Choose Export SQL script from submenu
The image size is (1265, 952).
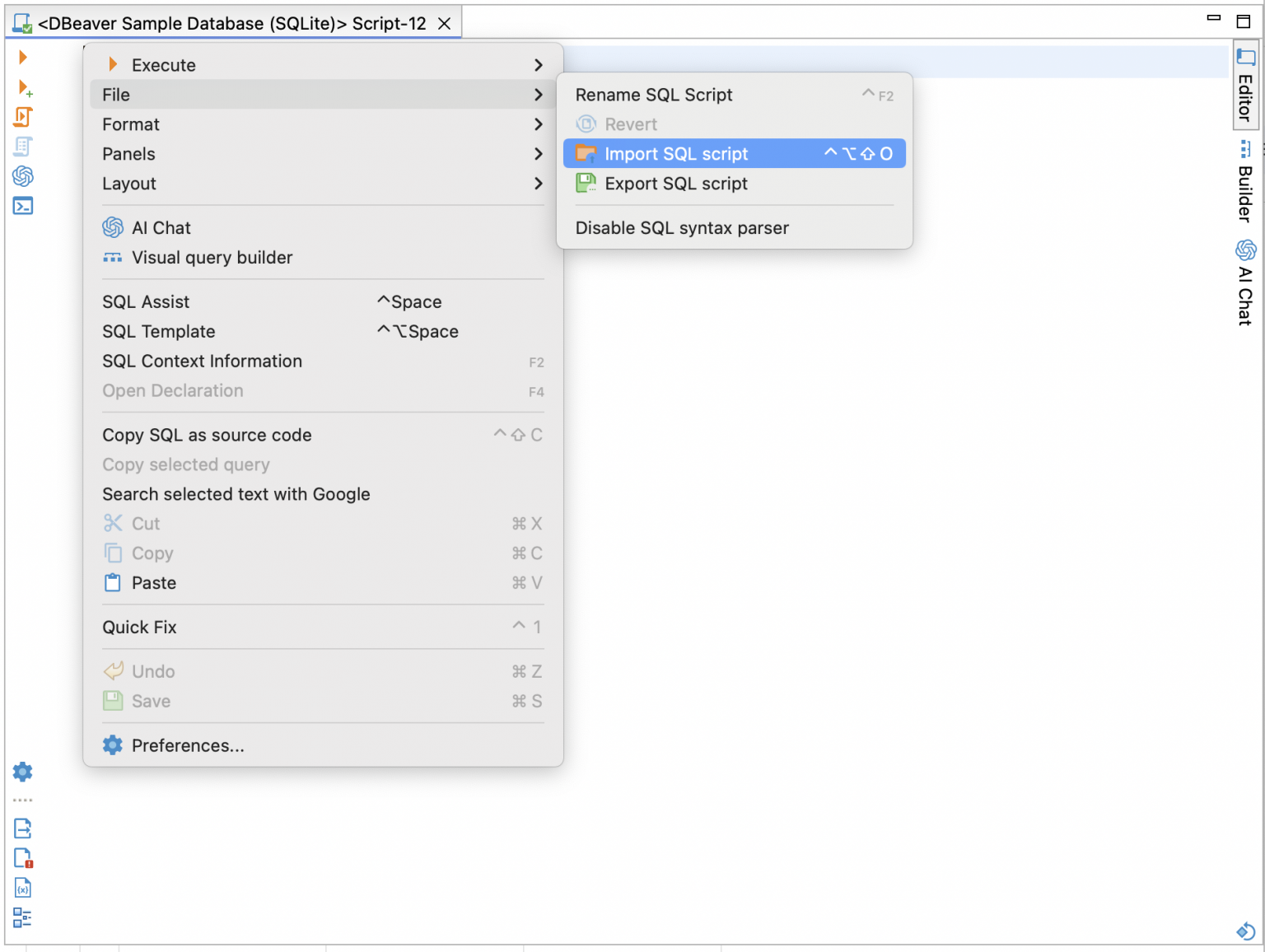[x=675, y=184]
